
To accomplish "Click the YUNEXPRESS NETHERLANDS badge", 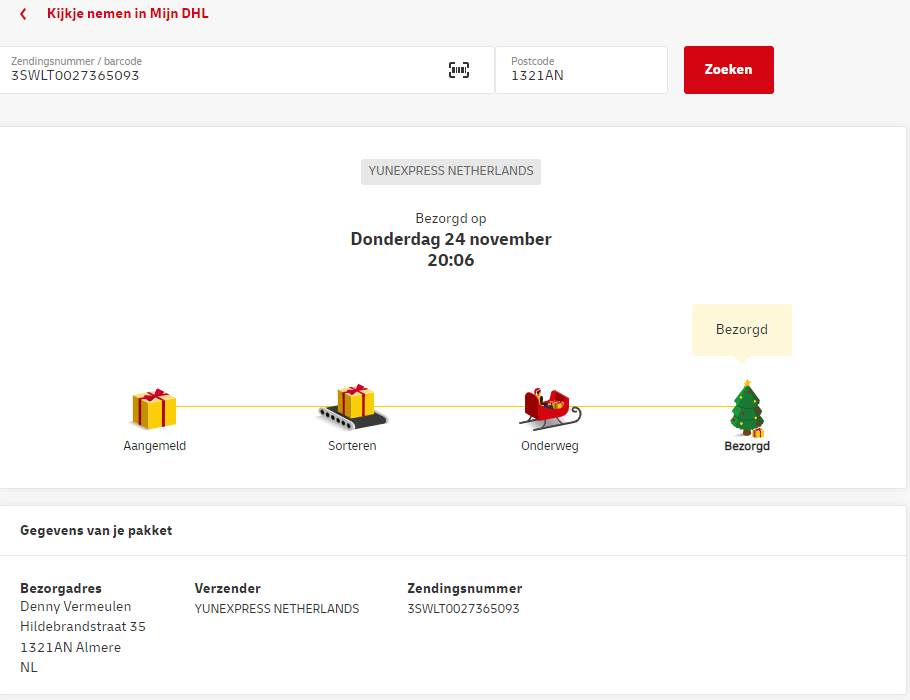I will click(451, 171).
